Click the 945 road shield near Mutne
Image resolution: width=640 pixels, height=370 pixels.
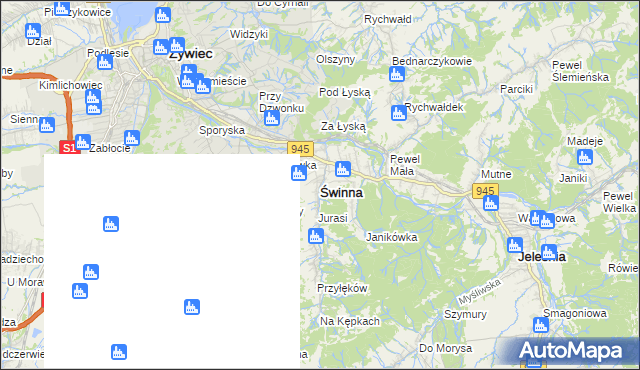[x=485, y=191]
